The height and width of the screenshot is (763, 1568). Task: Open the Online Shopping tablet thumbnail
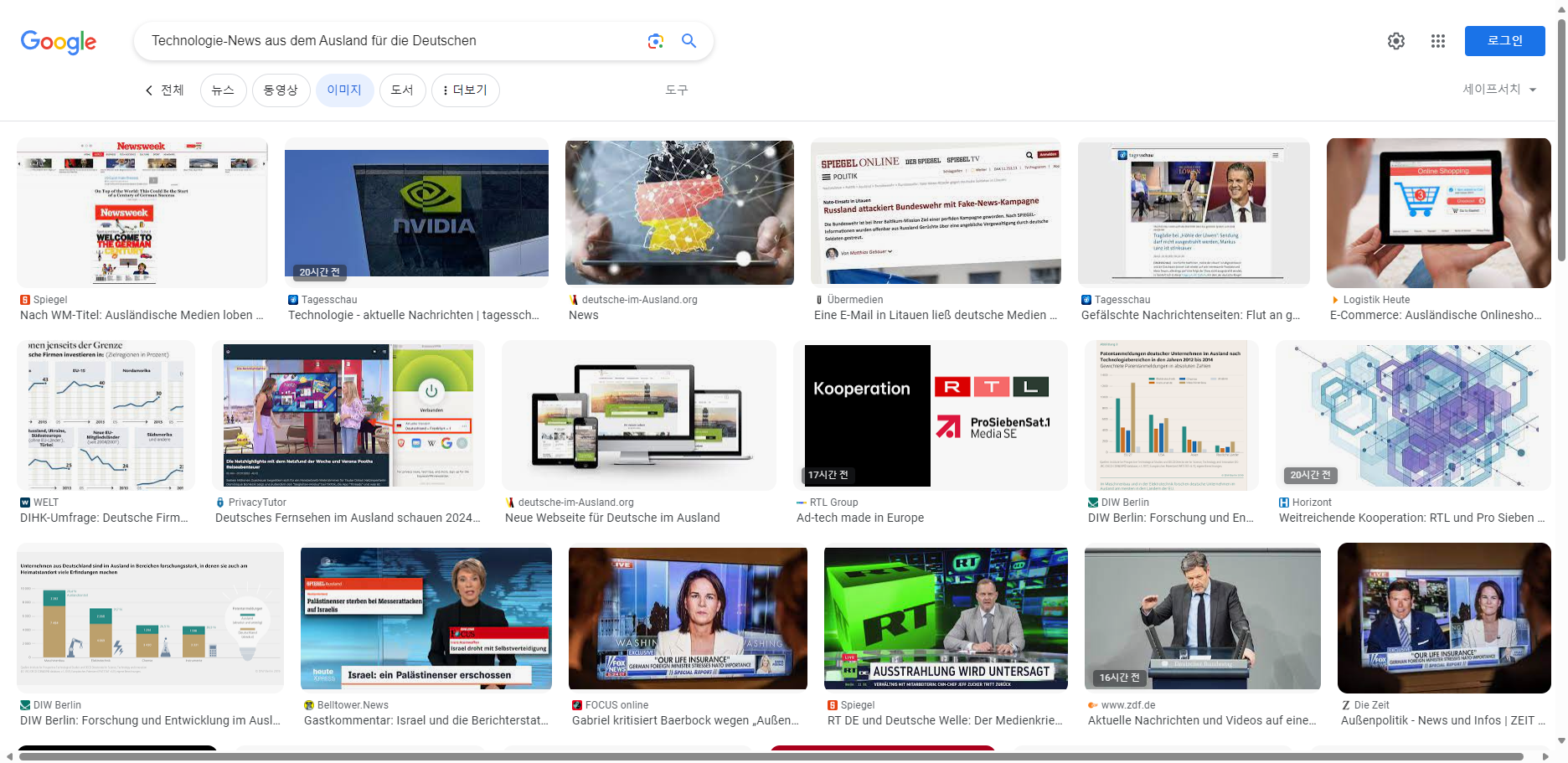[x=1439, y=213]
